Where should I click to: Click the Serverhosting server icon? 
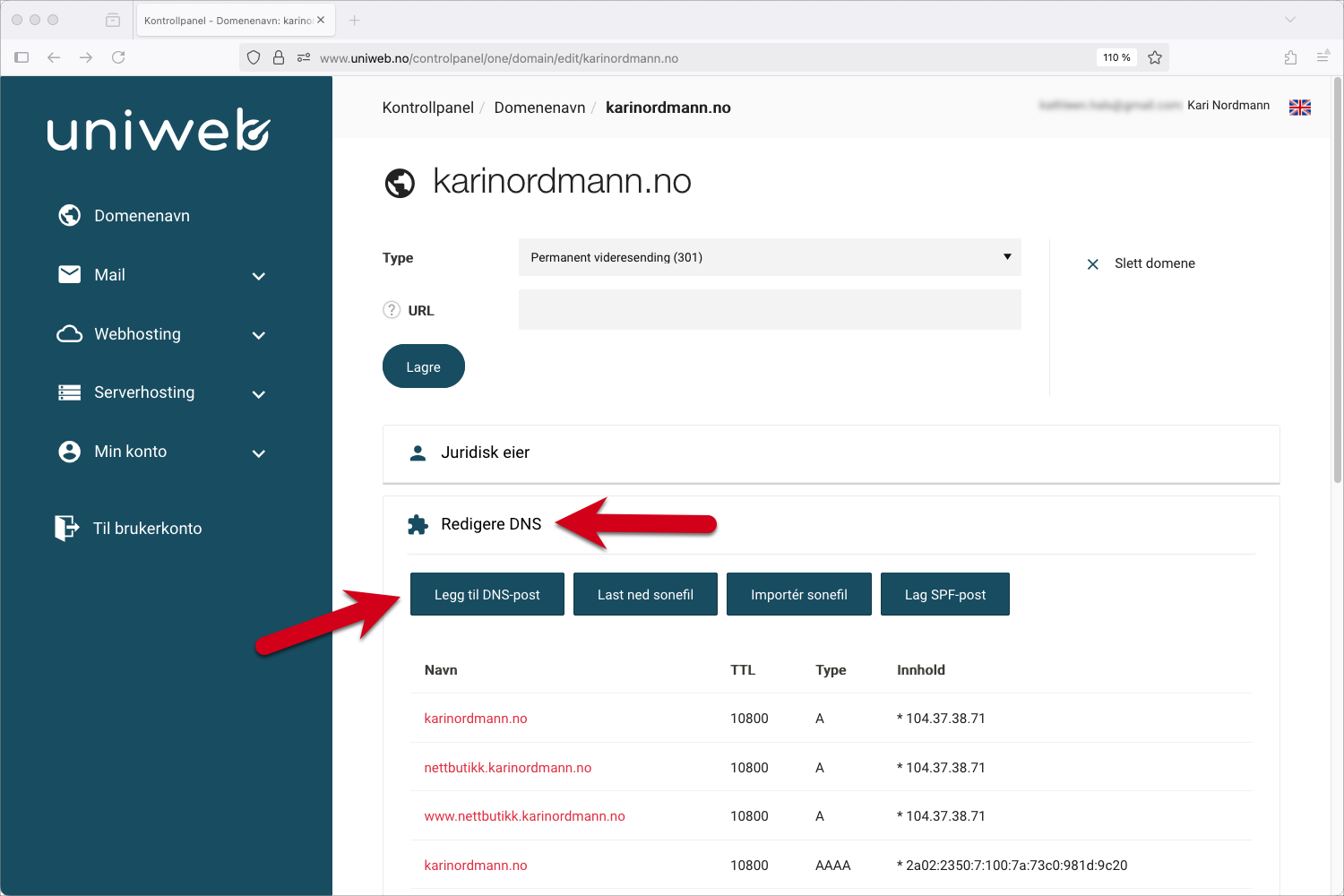pyautogui.click(x=70, y=392)
